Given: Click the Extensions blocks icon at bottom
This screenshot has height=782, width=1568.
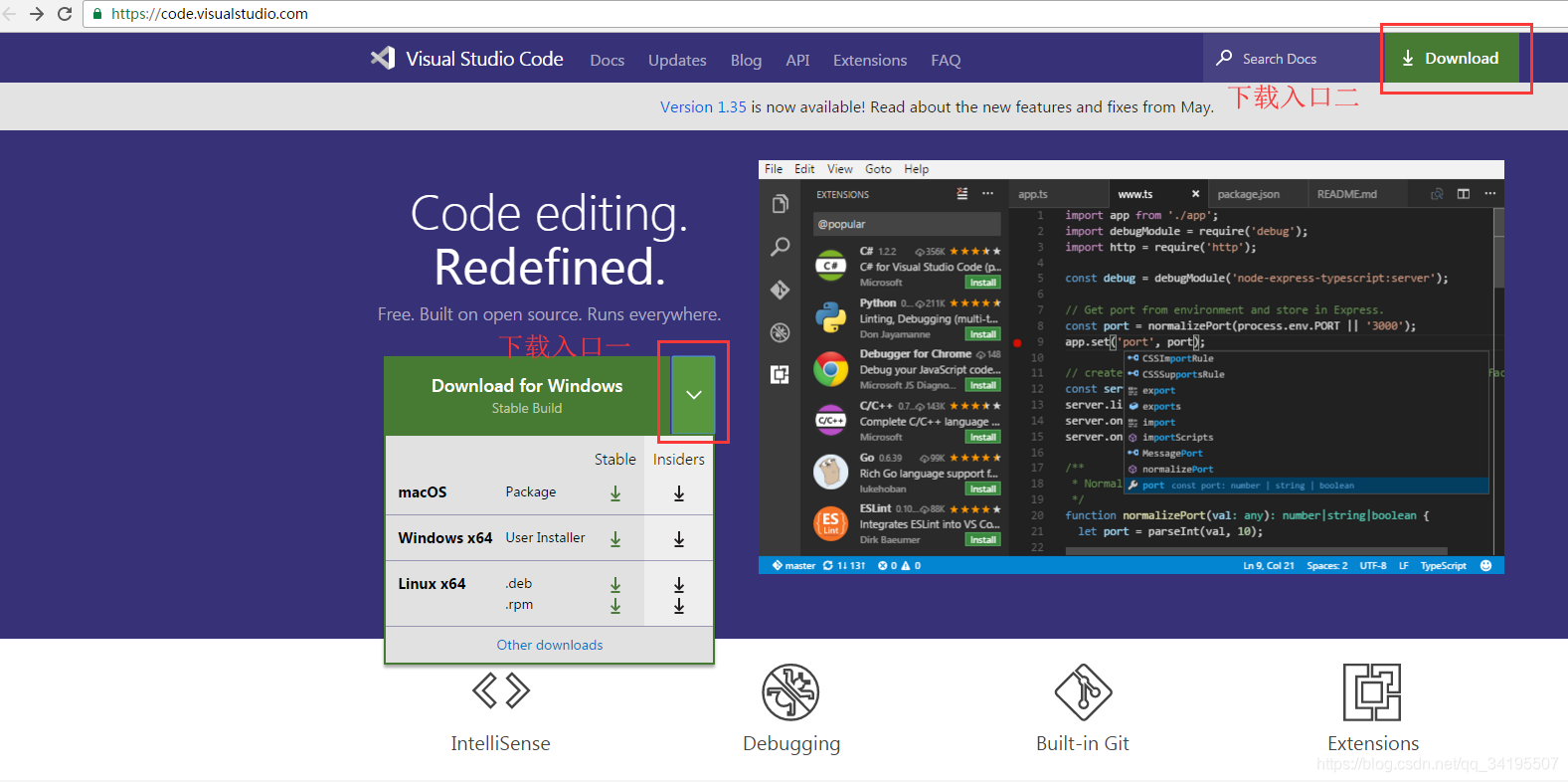Looking at the screenshot, I should (x=1372, y=691).
